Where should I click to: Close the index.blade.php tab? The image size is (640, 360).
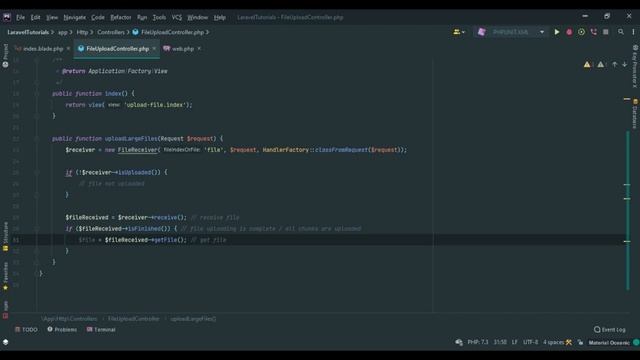click(x=68, y=49)
